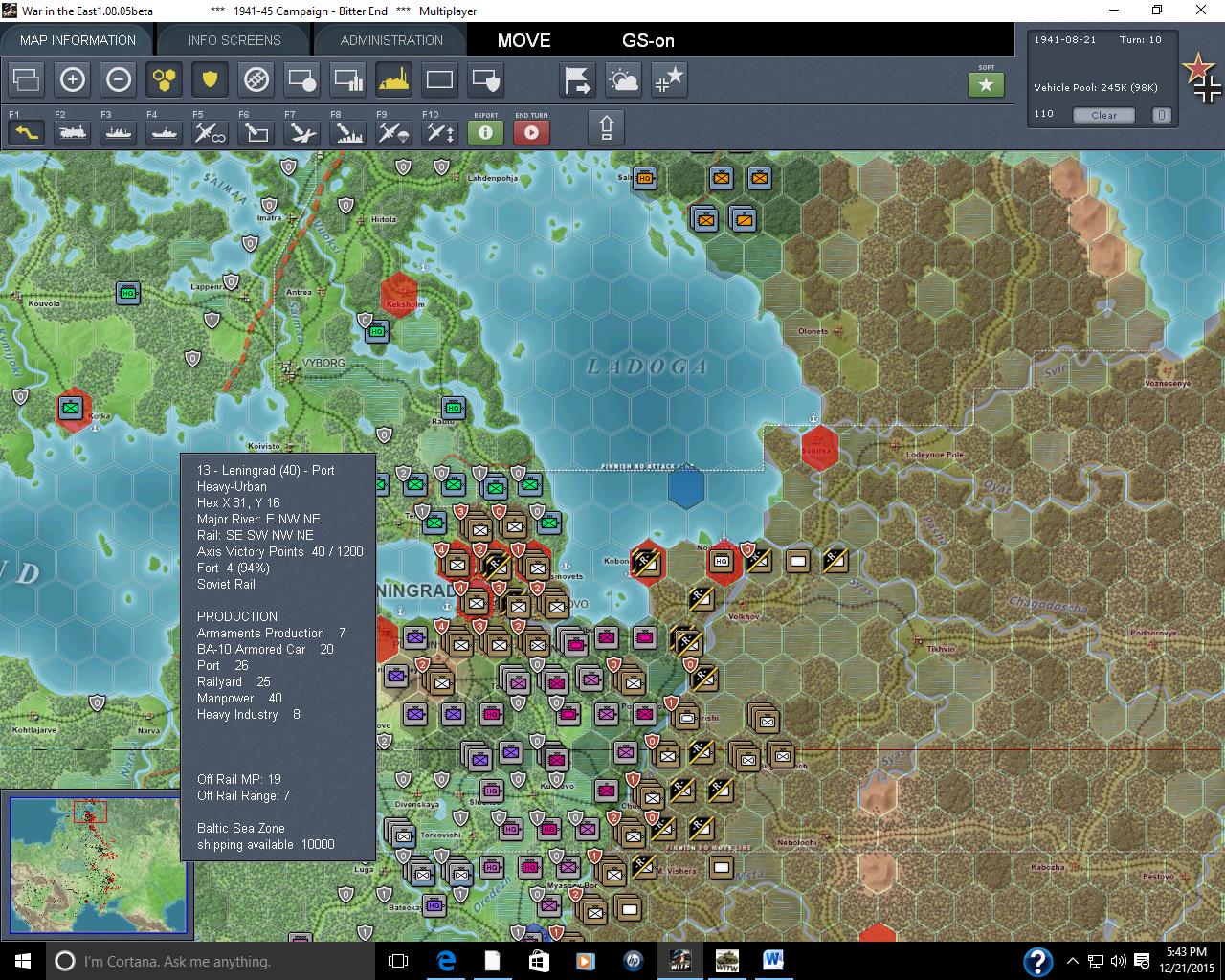
Task: Click the minimap overview thumbnail
Action: point(97,864)
